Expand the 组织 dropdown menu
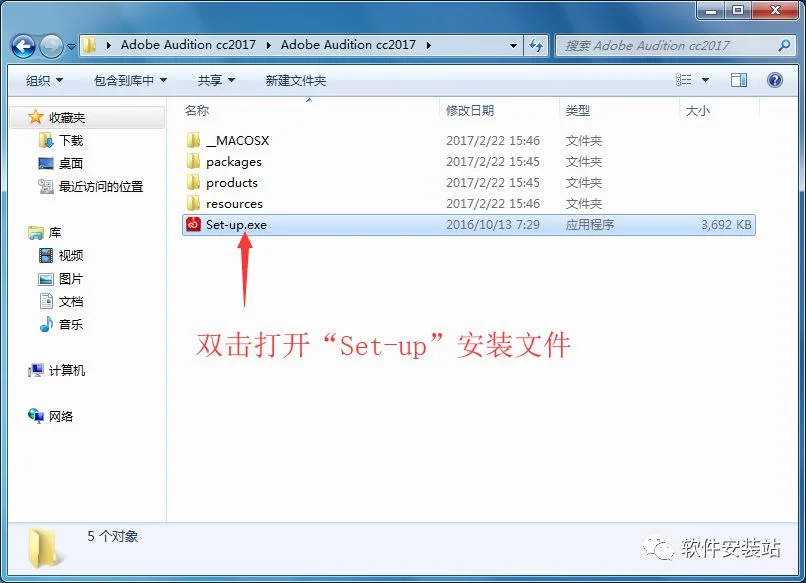 [x=44, y=80]
